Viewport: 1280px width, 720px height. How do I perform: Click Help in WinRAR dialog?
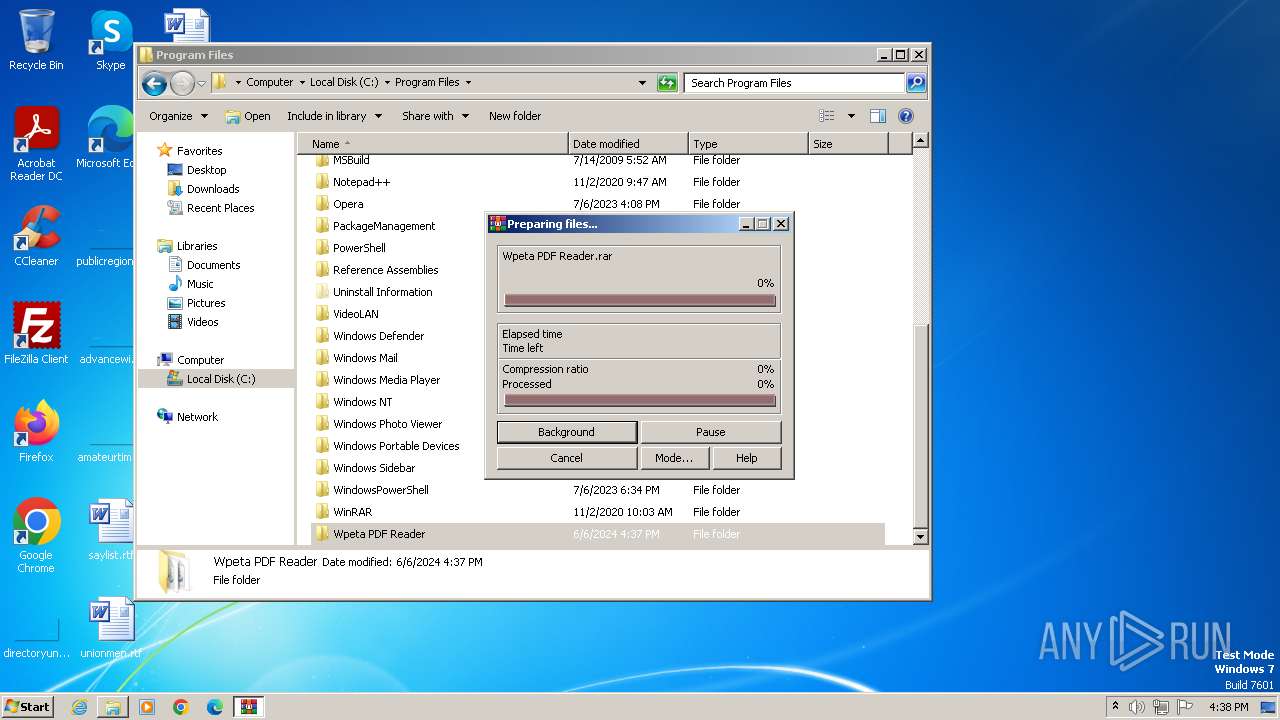pyautogui.click(x=746, y=458)
